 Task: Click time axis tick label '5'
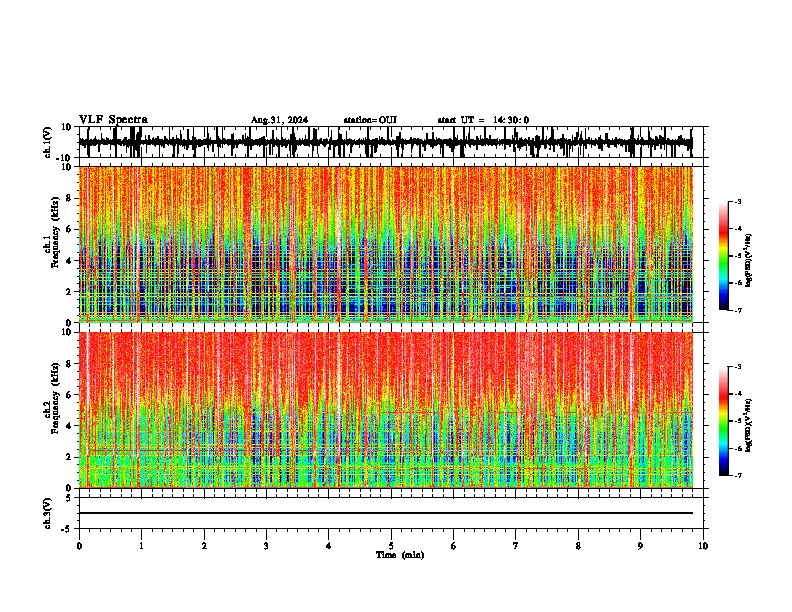pos(391,546)
